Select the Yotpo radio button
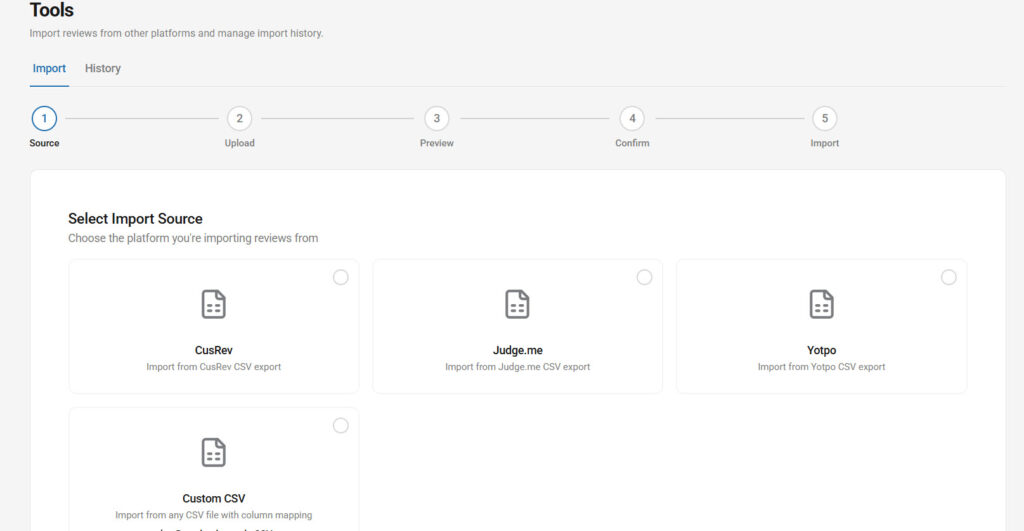The width and height of the screenshot is (1024, 531). [949, 278]
